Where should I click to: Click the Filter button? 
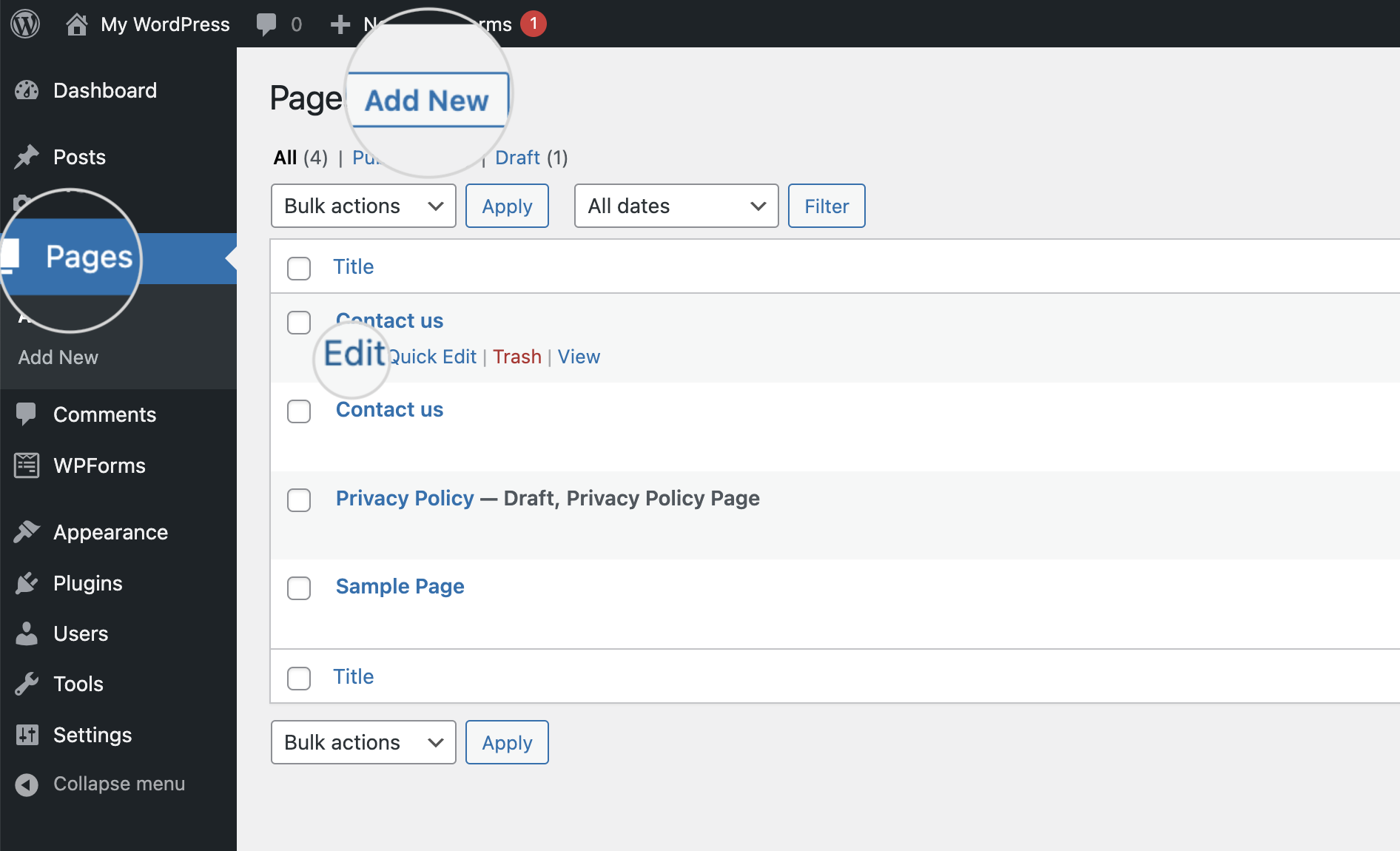[827, 206]
